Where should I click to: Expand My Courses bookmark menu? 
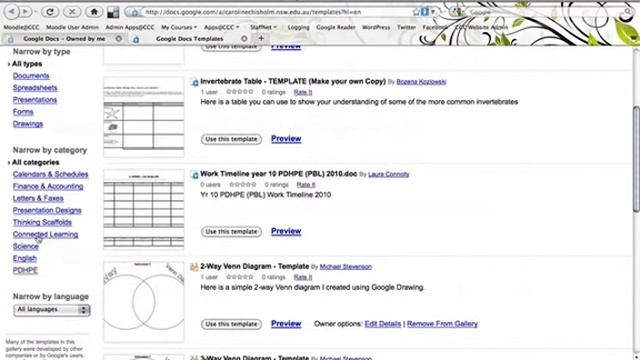[179, 27]
